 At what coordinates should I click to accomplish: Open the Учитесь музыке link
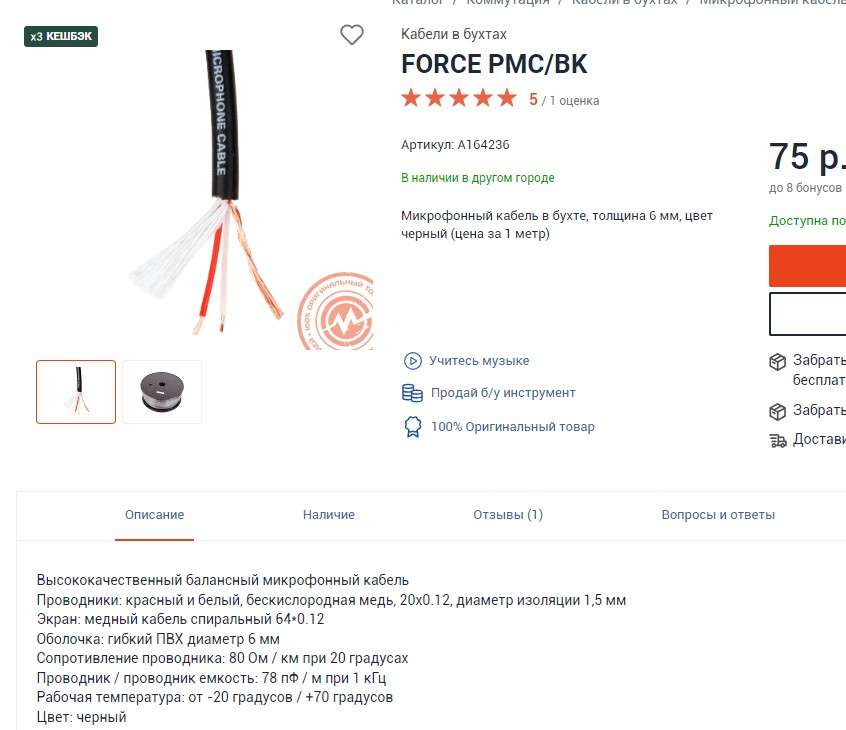pyautogui.click(x=479, y=361)
